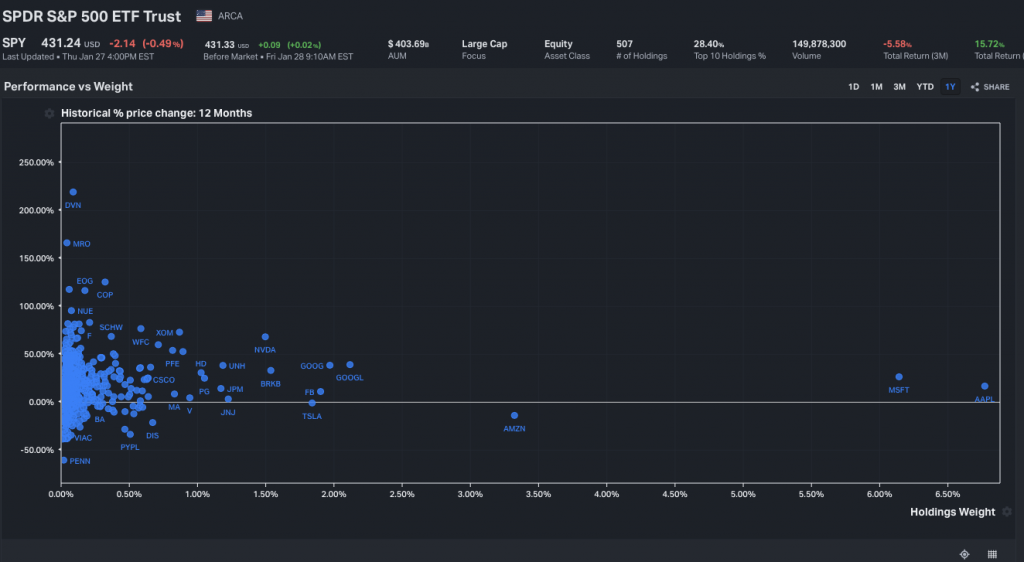The height and width of the screenshot is (562, 1024).
Task: Open chart settings gear icon
Action: [x=49, y=114]
